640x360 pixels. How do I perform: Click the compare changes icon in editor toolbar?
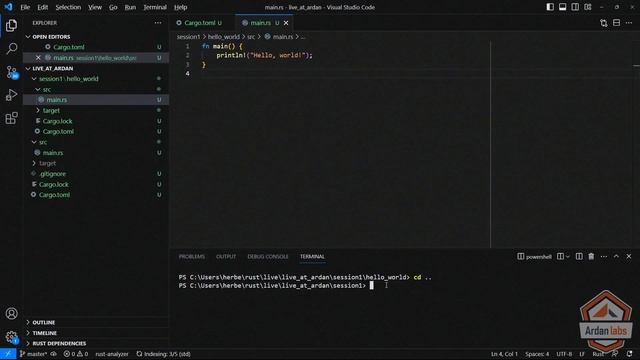[x=604, y=23]
